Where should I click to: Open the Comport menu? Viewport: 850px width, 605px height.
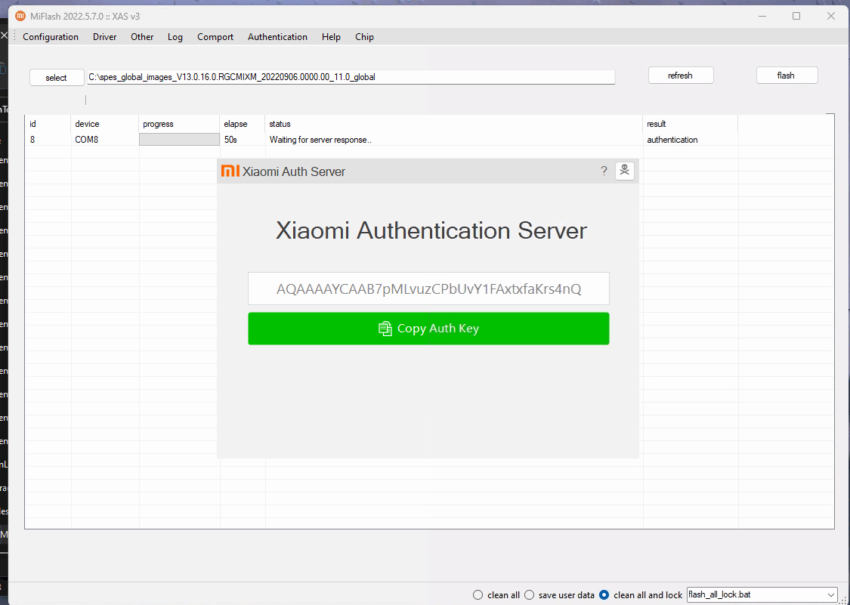pyautogui.click(x=215, y=37)
